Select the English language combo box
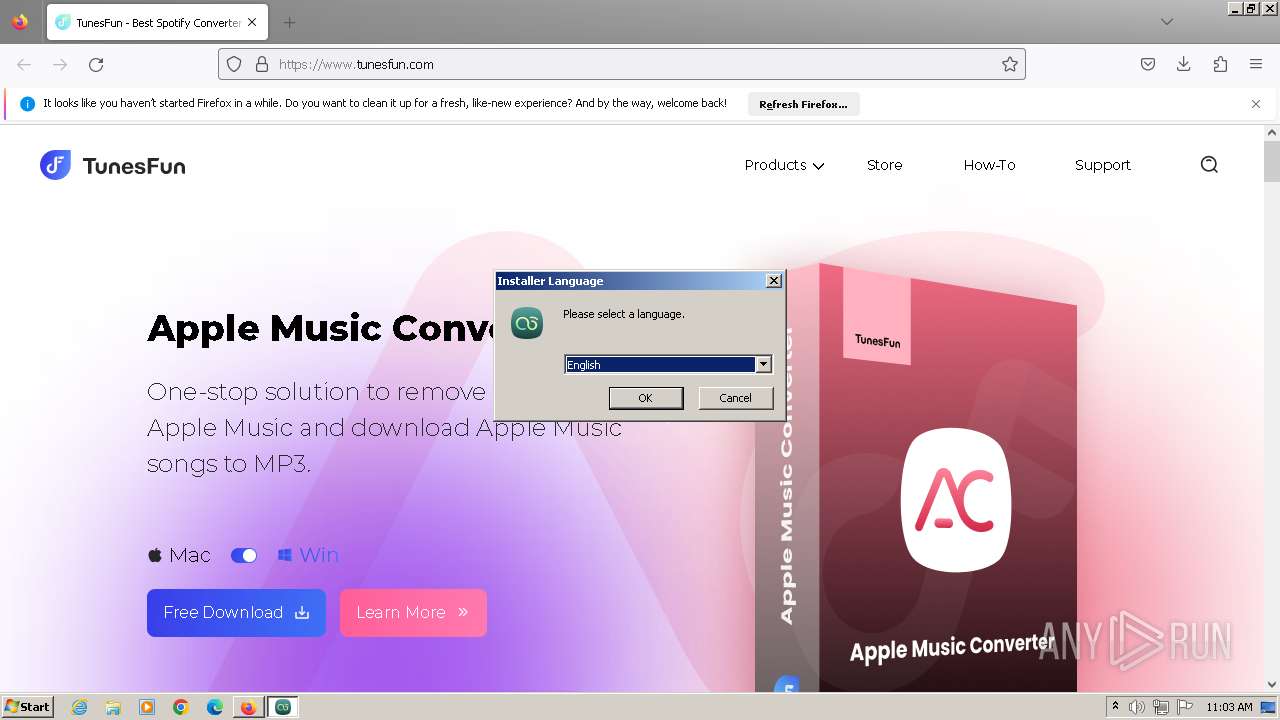This screenshot has height=720, width=1280. pyautogui.click(x=668, y=365)
